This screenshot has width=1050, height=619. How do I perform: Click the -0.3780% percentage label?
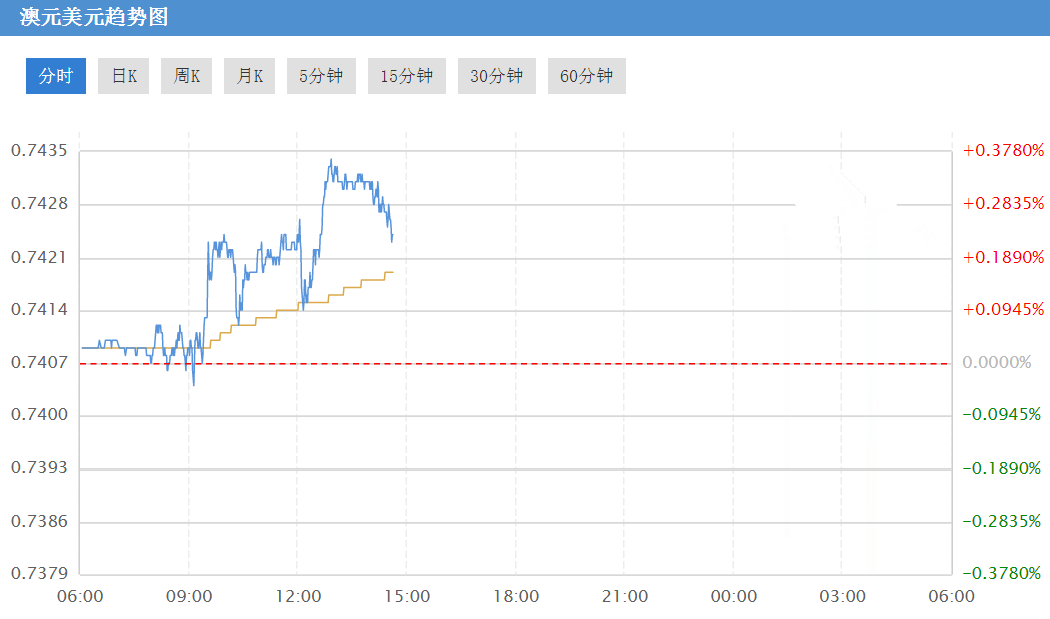pos(1002,573)
